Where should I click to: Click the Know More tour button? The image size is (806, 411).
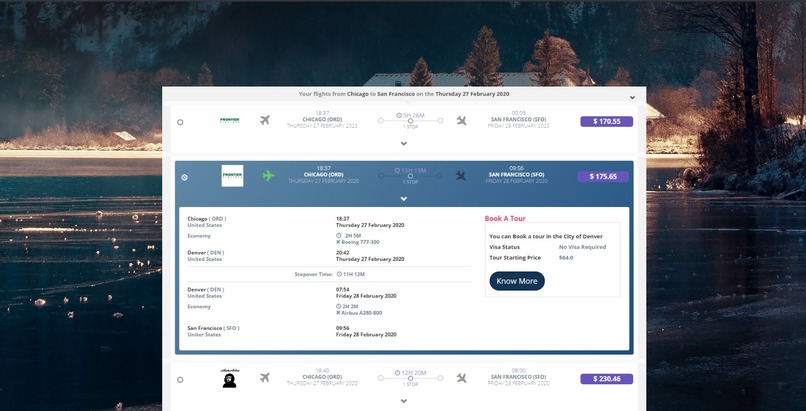[517, 281]
